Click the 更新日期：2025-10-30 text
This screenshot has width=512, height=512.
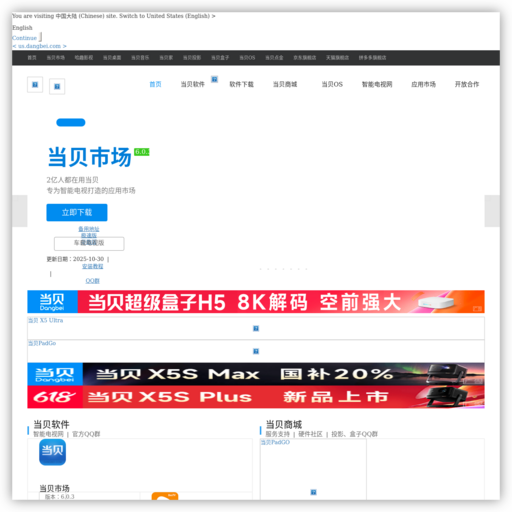pyautogui.click(x=75, y=259)
